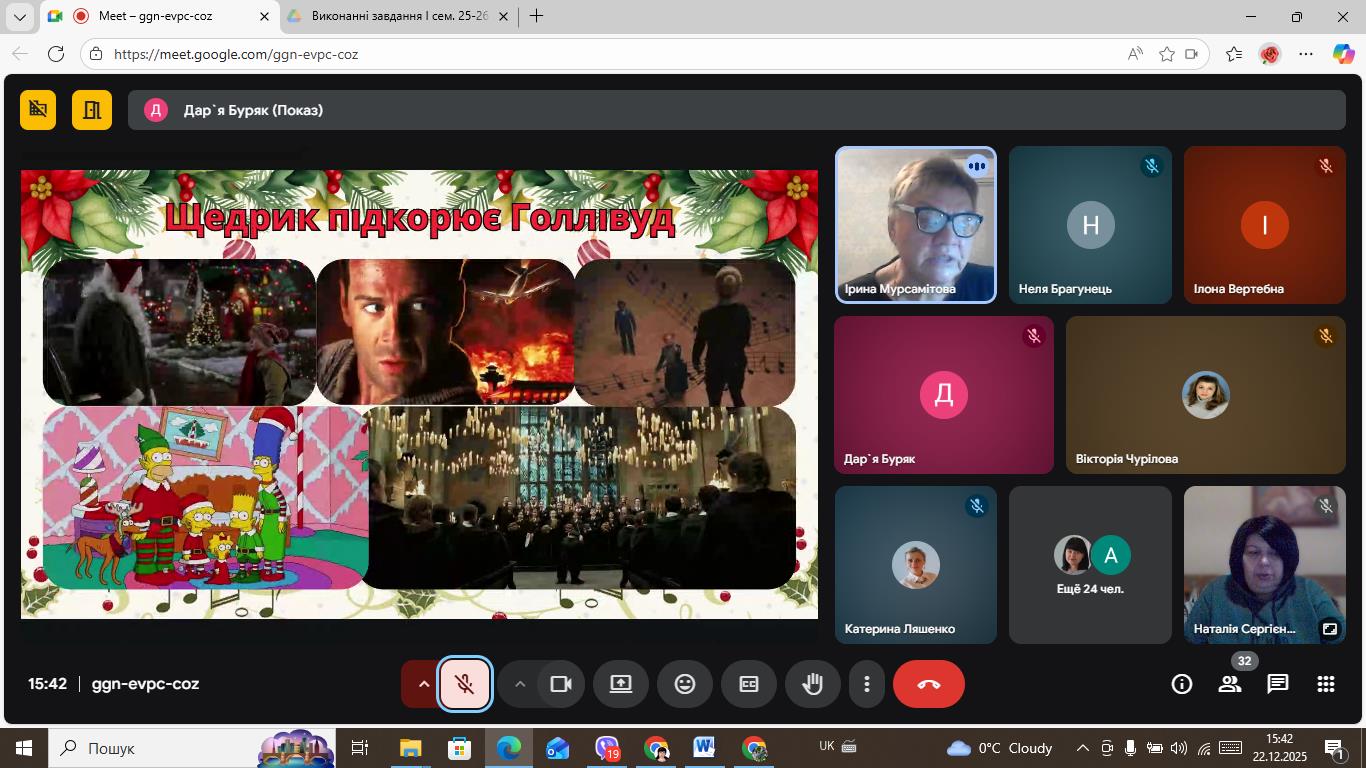Raise your hand in the meeting

point(813,684)
